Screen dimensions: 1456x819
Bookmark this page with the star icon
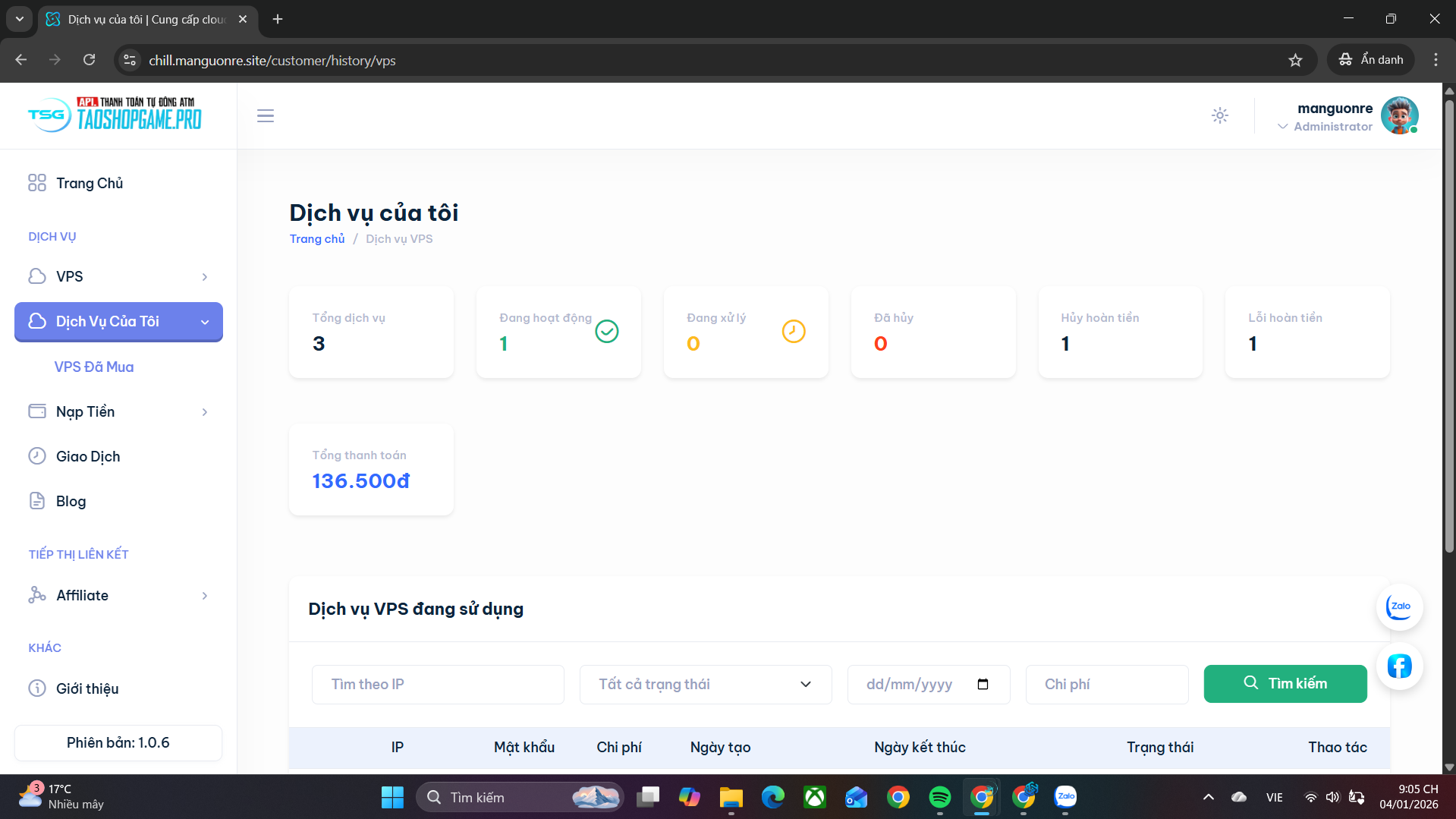(1295, 60)
